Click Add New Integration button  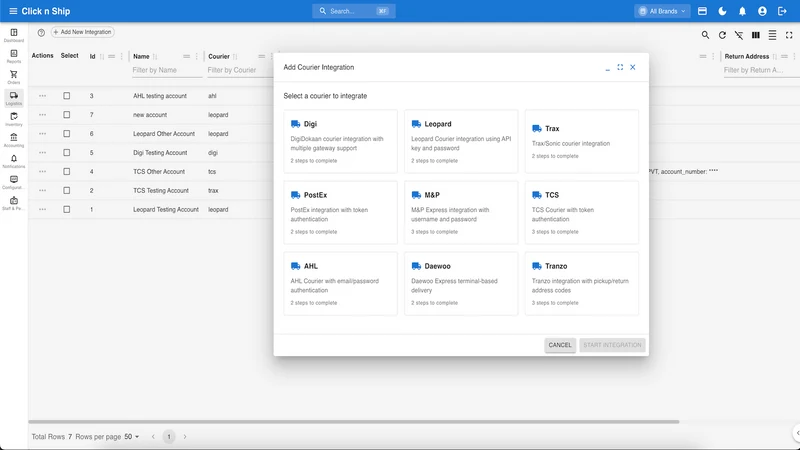(82, 32)
